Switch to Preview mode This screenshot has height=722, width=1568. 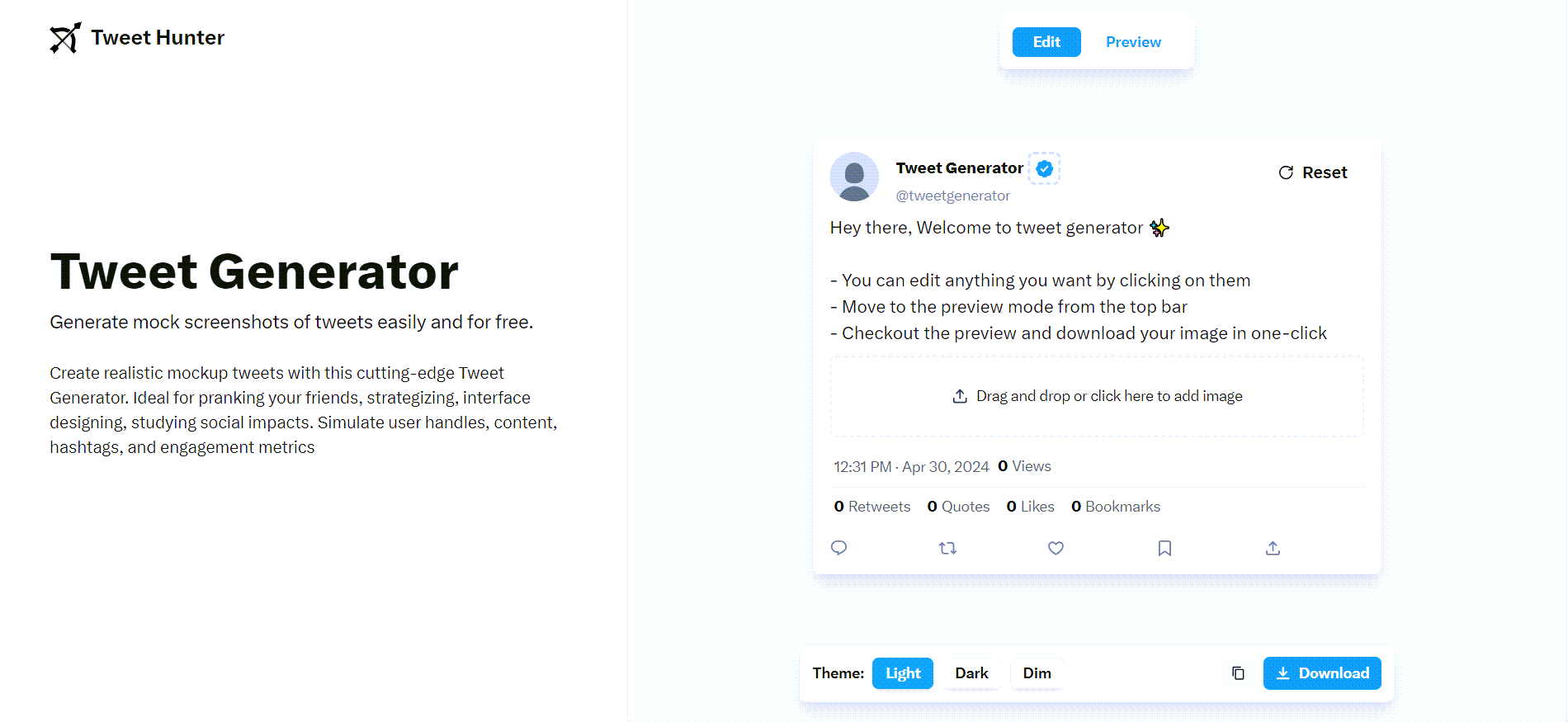1133,41
